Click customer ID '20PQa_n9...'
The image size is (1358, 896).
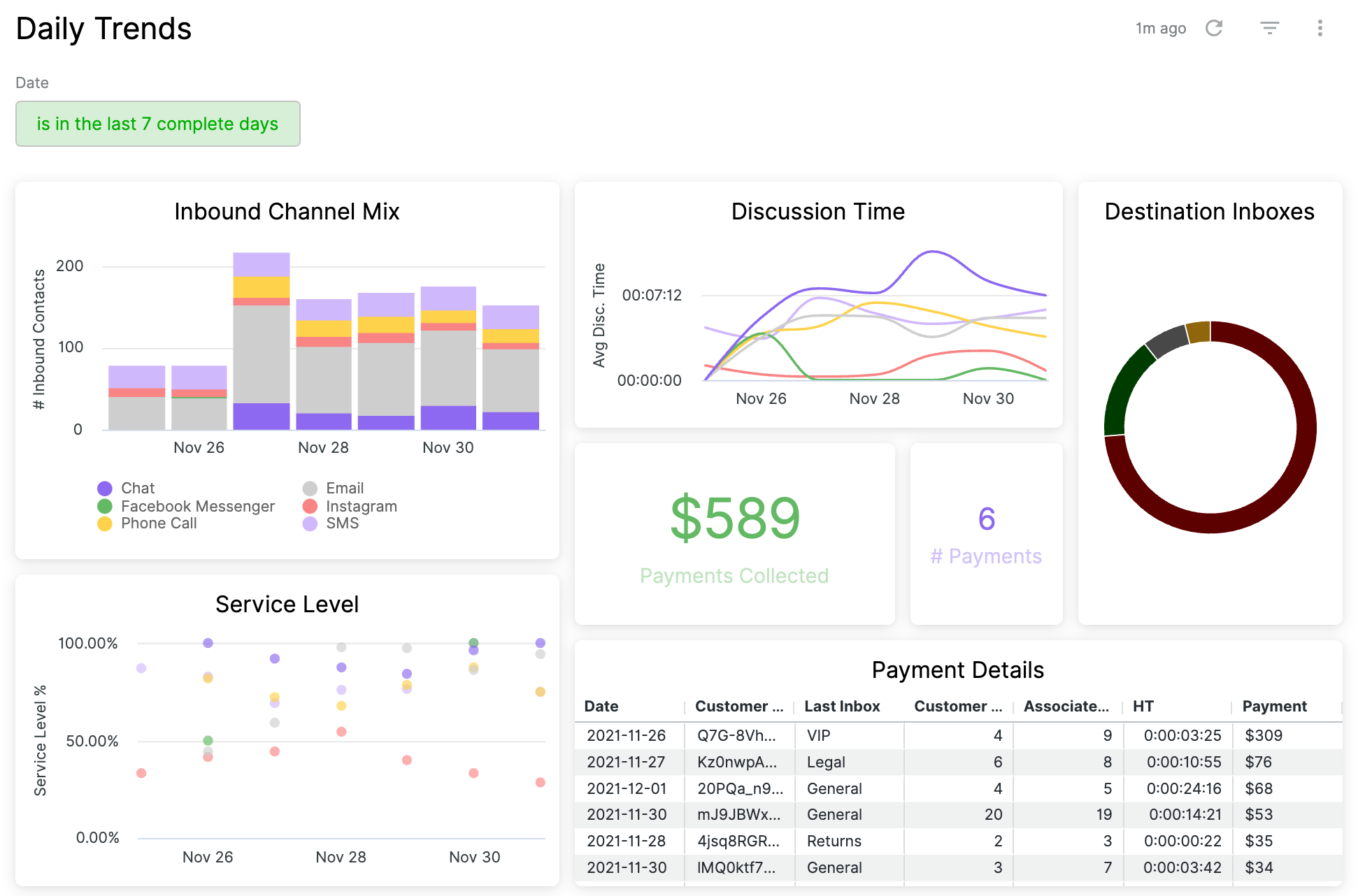point(741,788)
